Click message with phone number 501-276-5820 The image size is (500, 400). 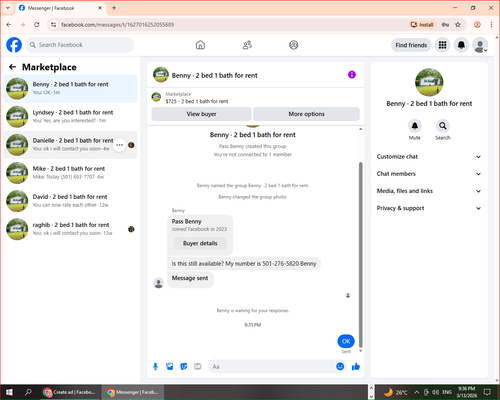pyautogui.click(x=244, y=264)
